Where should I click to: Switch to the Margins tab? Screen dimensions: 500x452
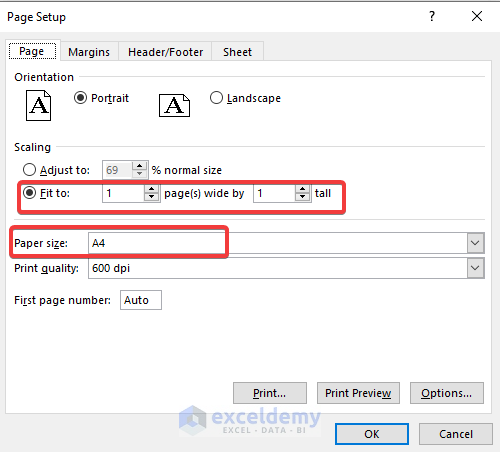pyautogui.click(x=89, y=52)
